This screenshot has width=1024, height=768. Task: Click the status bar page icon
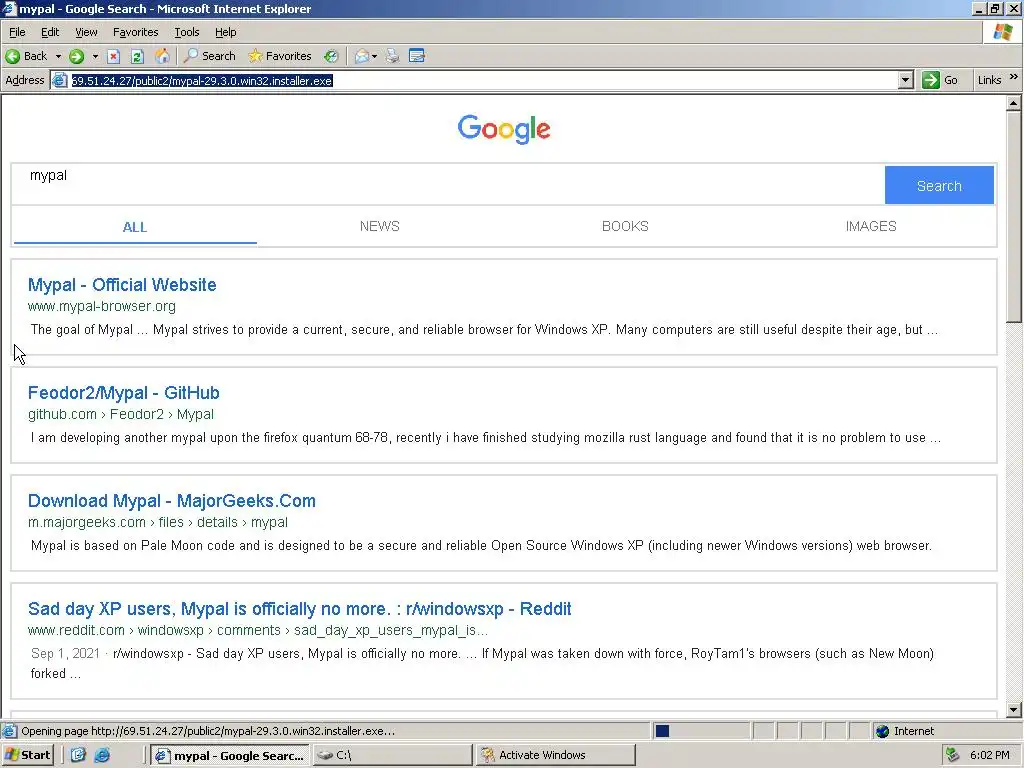9,731
